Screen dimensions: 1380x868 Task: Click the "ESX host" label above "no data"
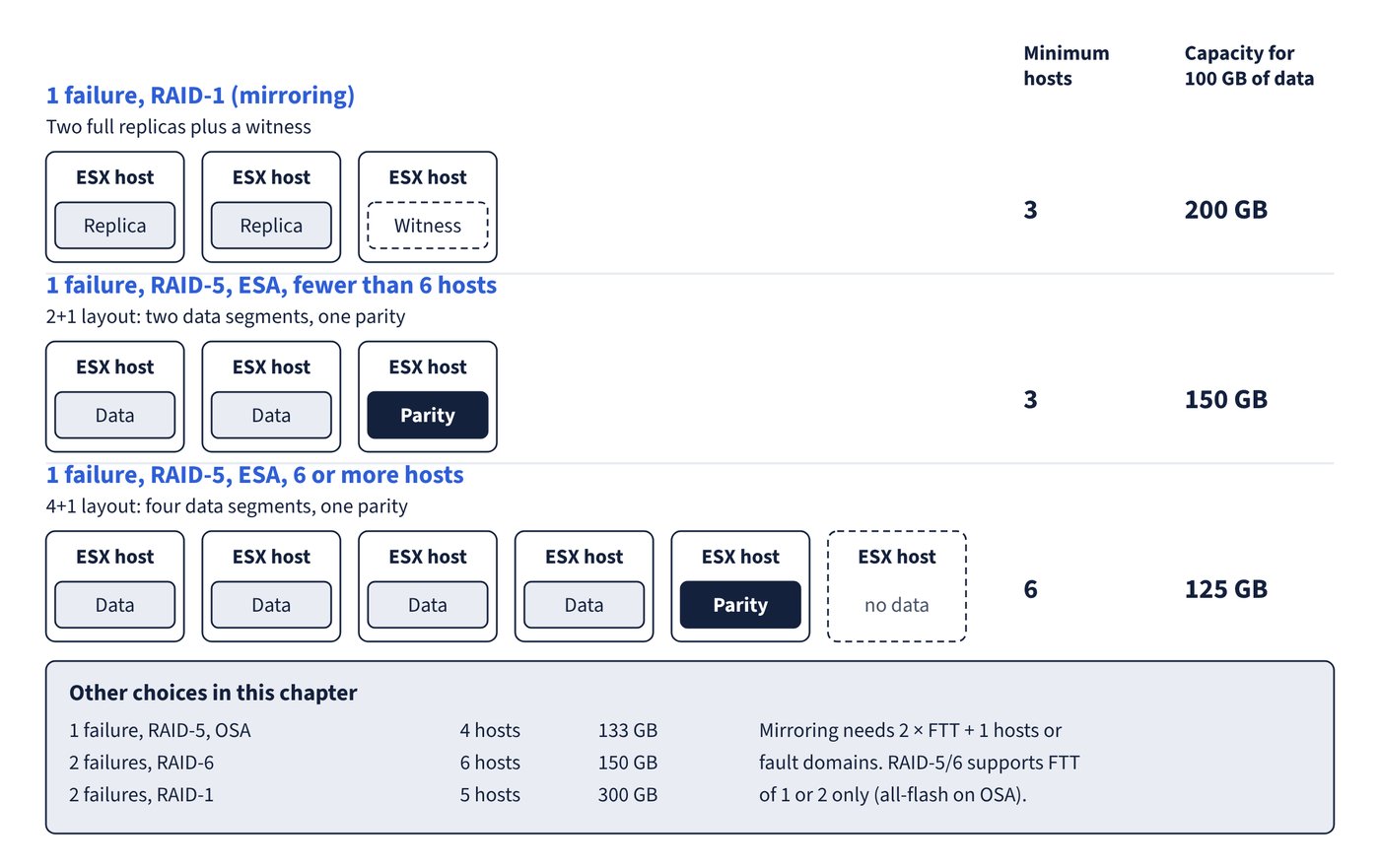point(897,557)
